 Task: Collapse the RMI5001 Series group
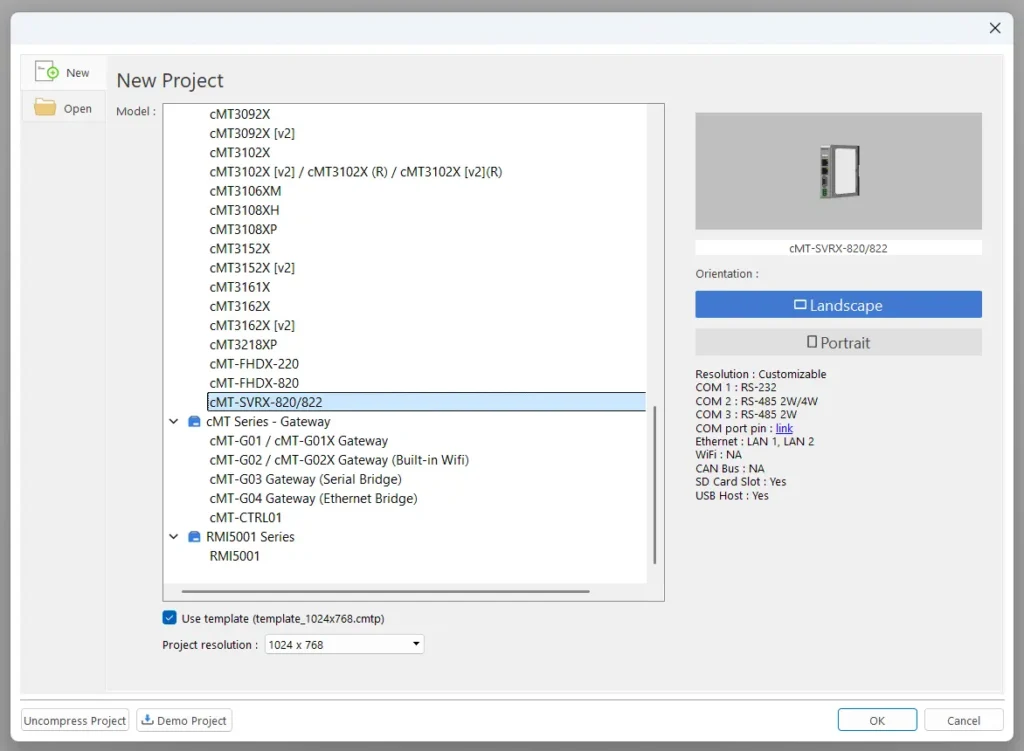click(175, 537)
